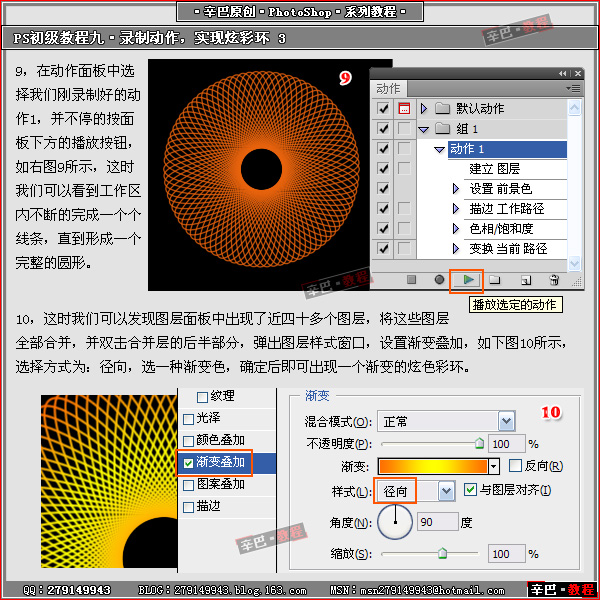Expand the 描边 工作路径 step
Viewport: 600px width, 600px height.
(x=455, y=209)
